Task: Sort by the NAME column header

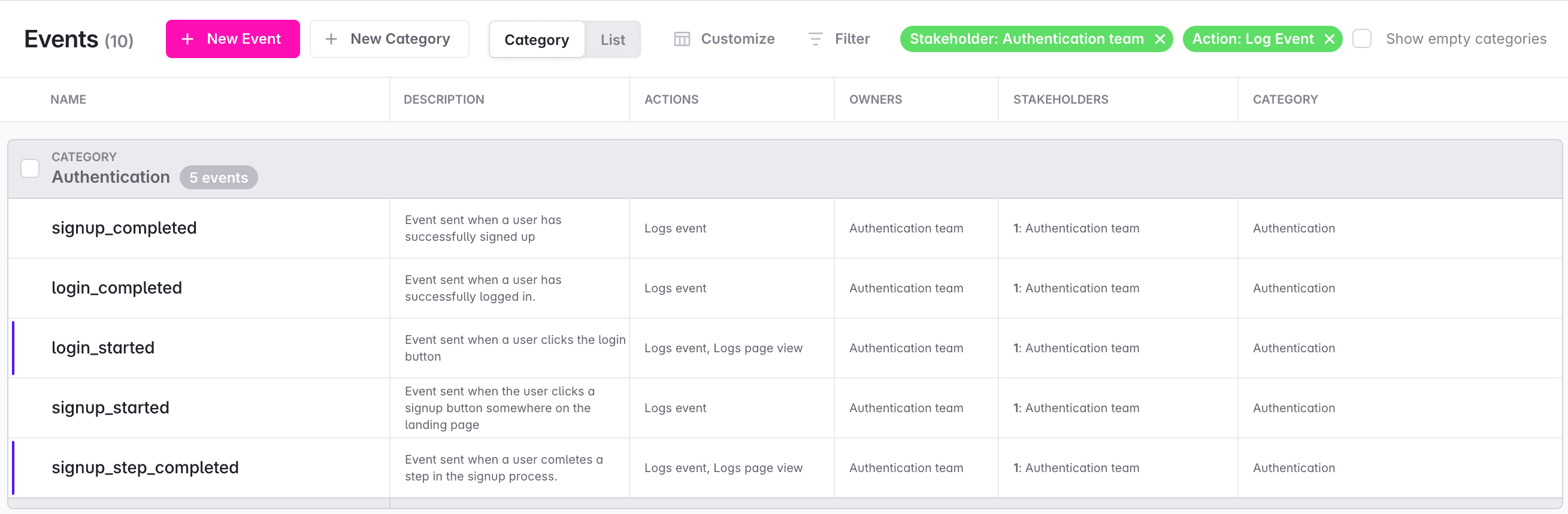Action: [x=68, y=99]
